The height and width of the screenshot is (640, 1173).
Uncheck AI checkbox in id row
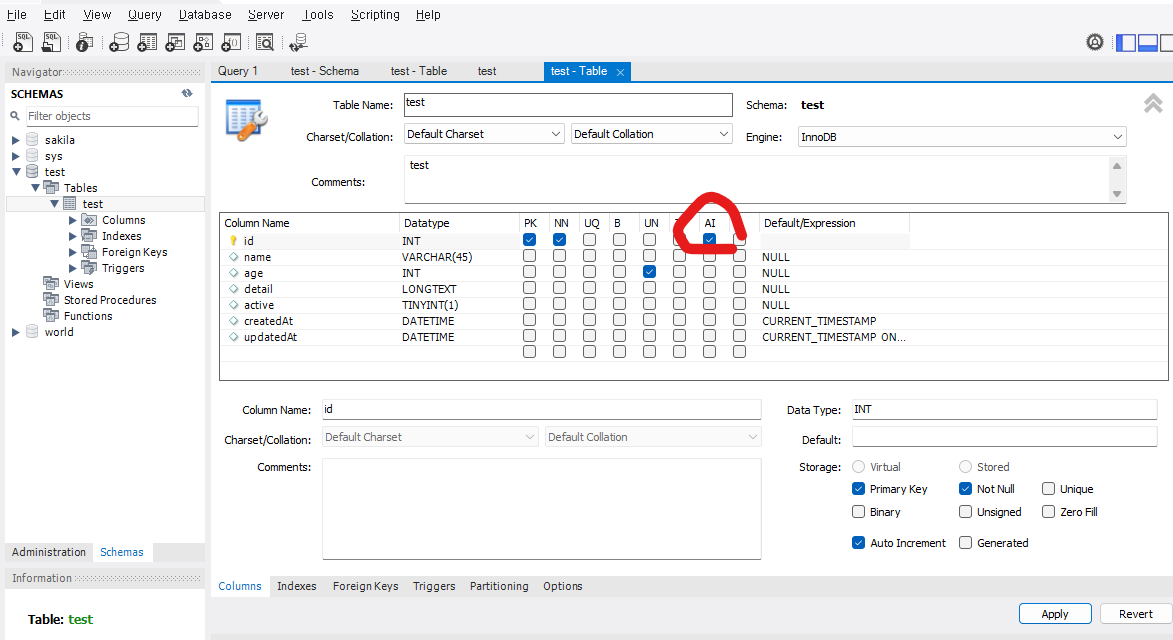pyautogui.click(x=709, y=240)
